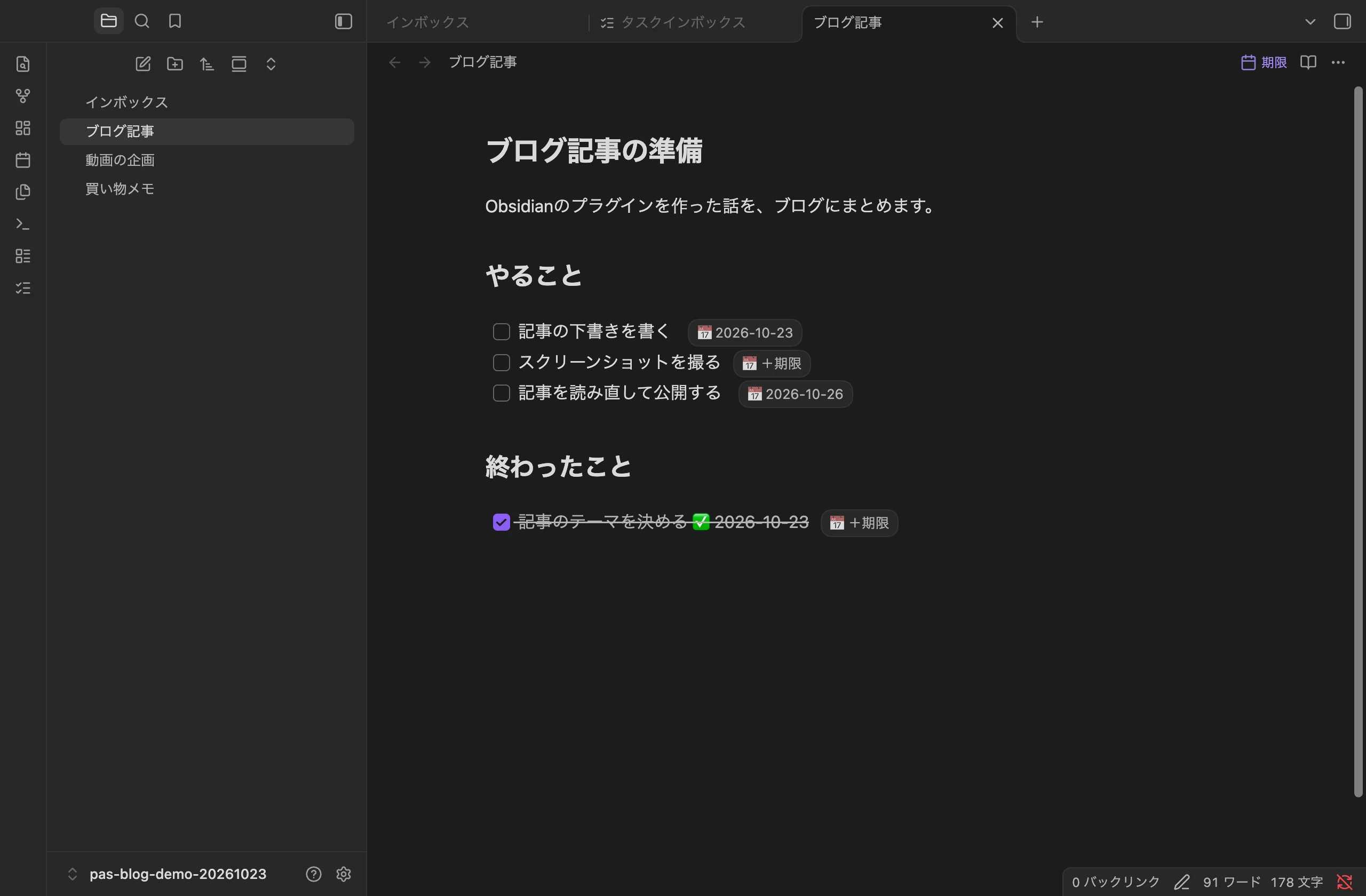Screen dimensions: 1366x896
Task: Open command palette ribbon icon
Action: click(x=23, y=223)
